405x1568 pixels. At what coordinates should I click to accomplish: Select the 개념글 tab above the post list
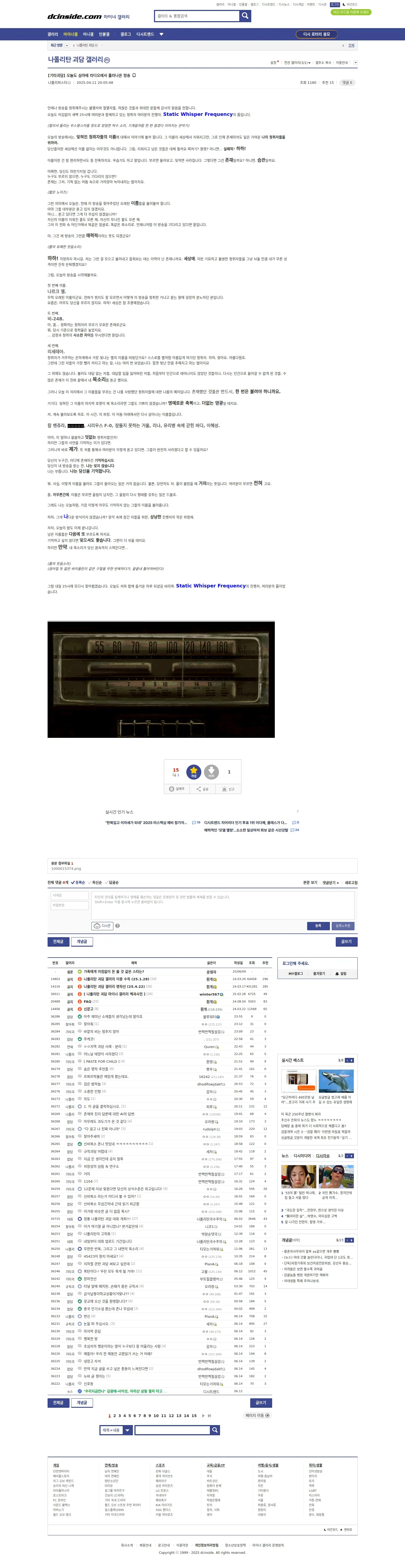(x=82, y=942)
